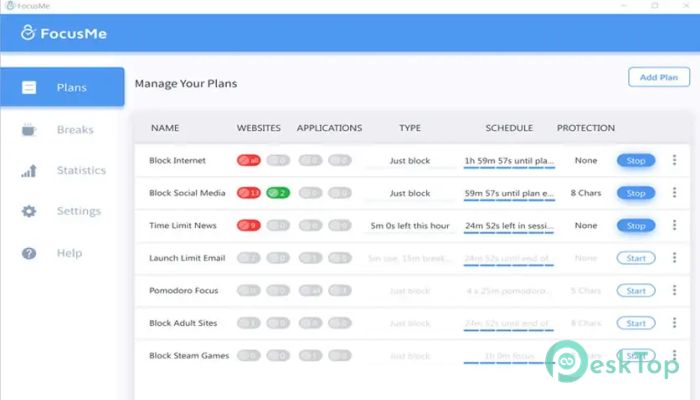
Task: Open Settings from the sidebar
Action: (79, 211)
